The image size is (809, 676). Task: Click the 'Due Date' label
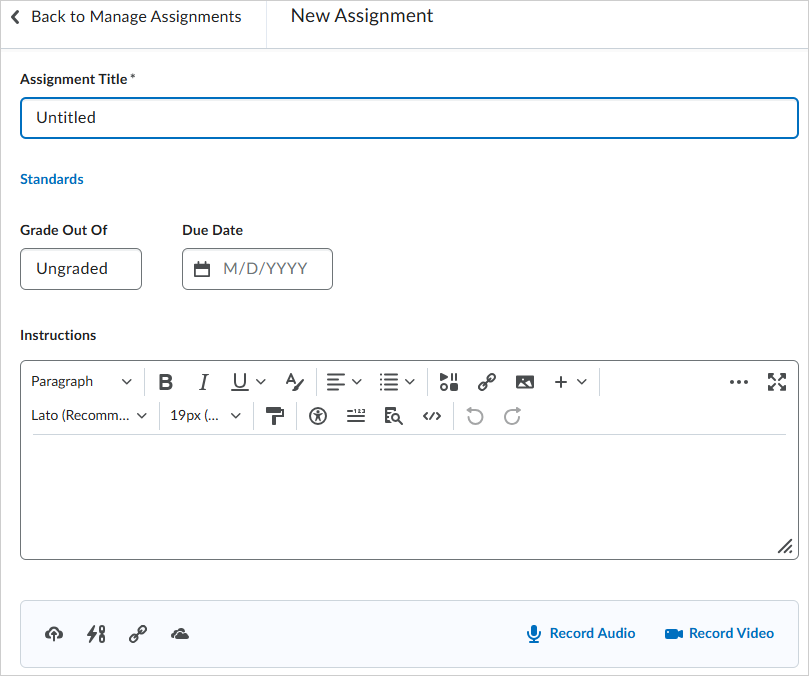click(x=213, y=230)
